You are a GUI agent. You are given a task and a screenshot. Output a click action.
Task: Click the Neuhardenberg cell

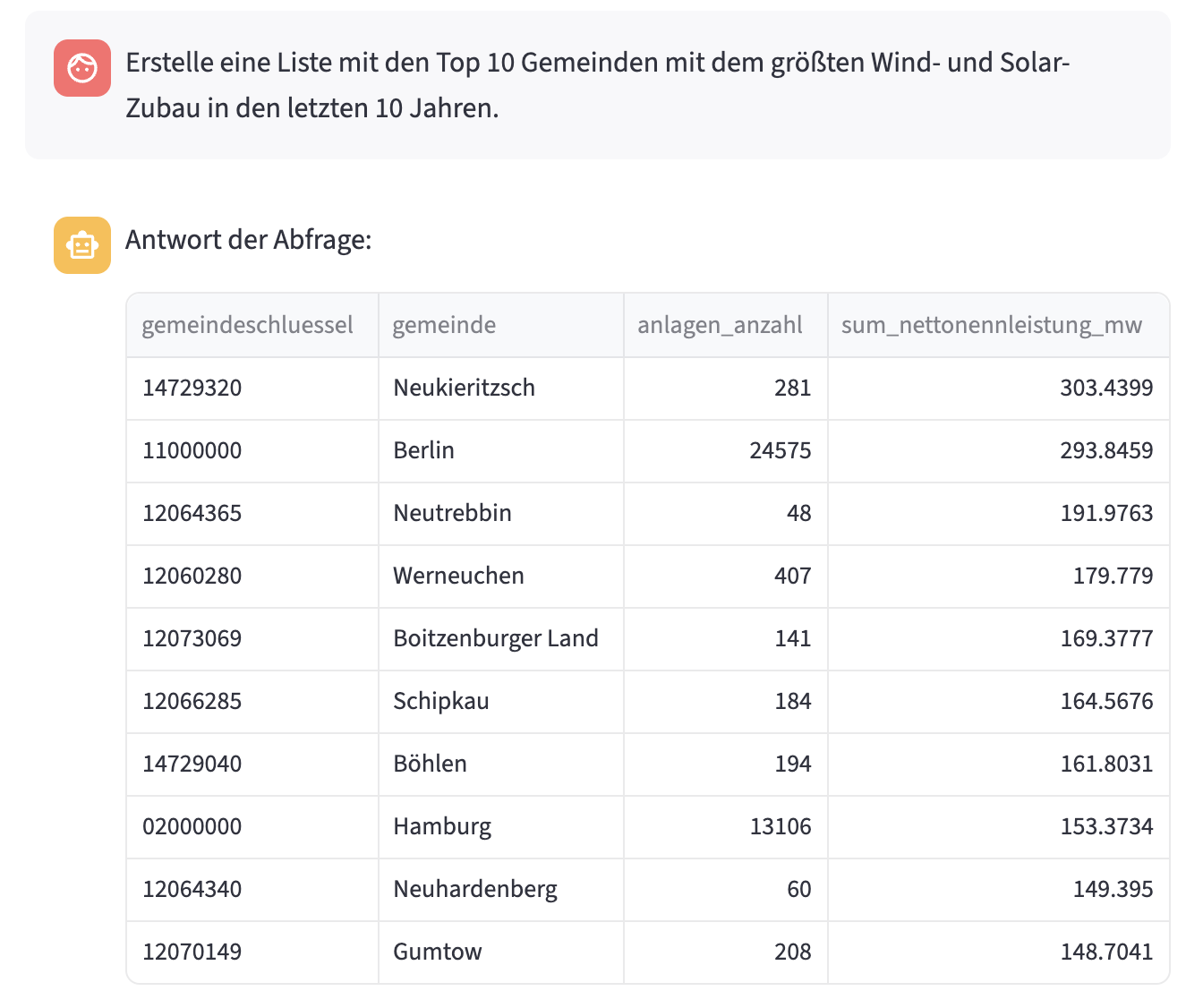click(x=501, y=890)
